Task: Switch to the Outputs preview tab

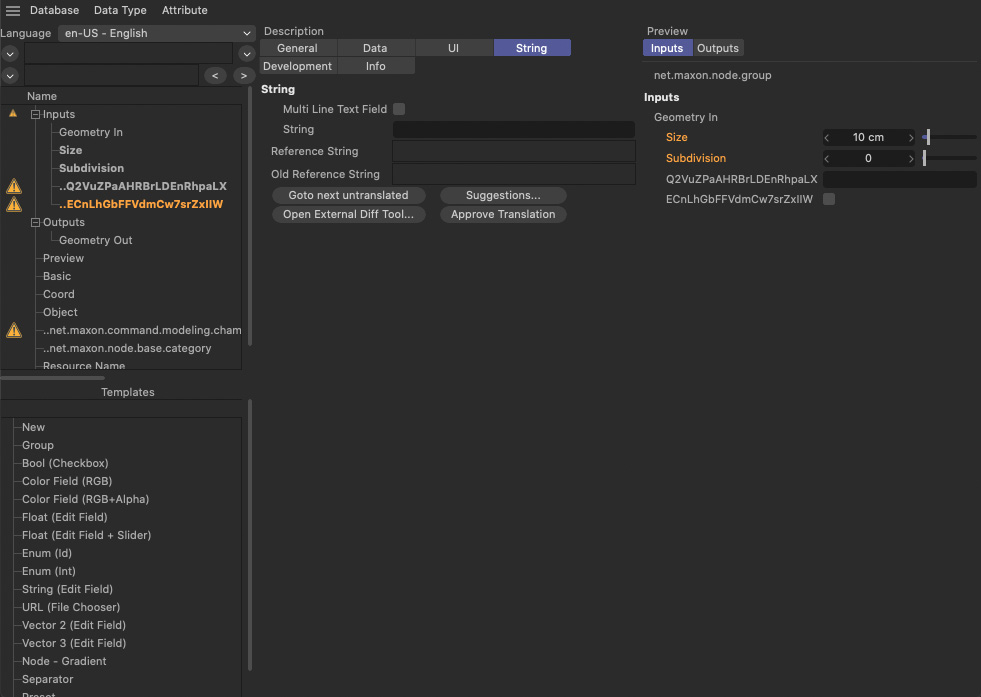Action: (717, 48)
